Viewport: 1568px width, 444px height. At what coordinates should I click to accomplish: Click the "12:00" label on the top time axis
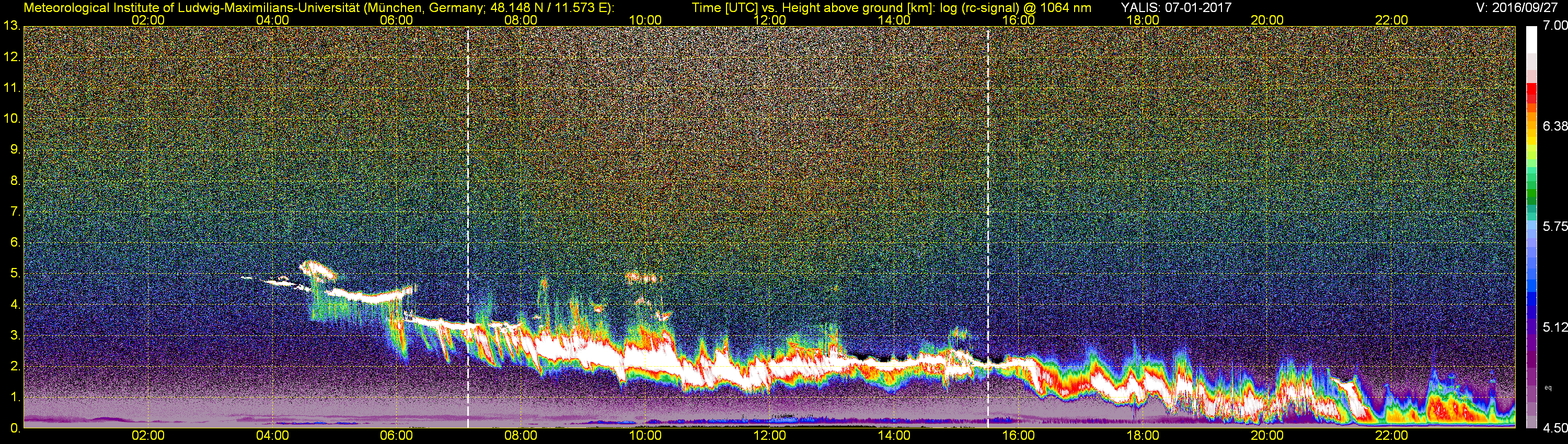(769, 20)
